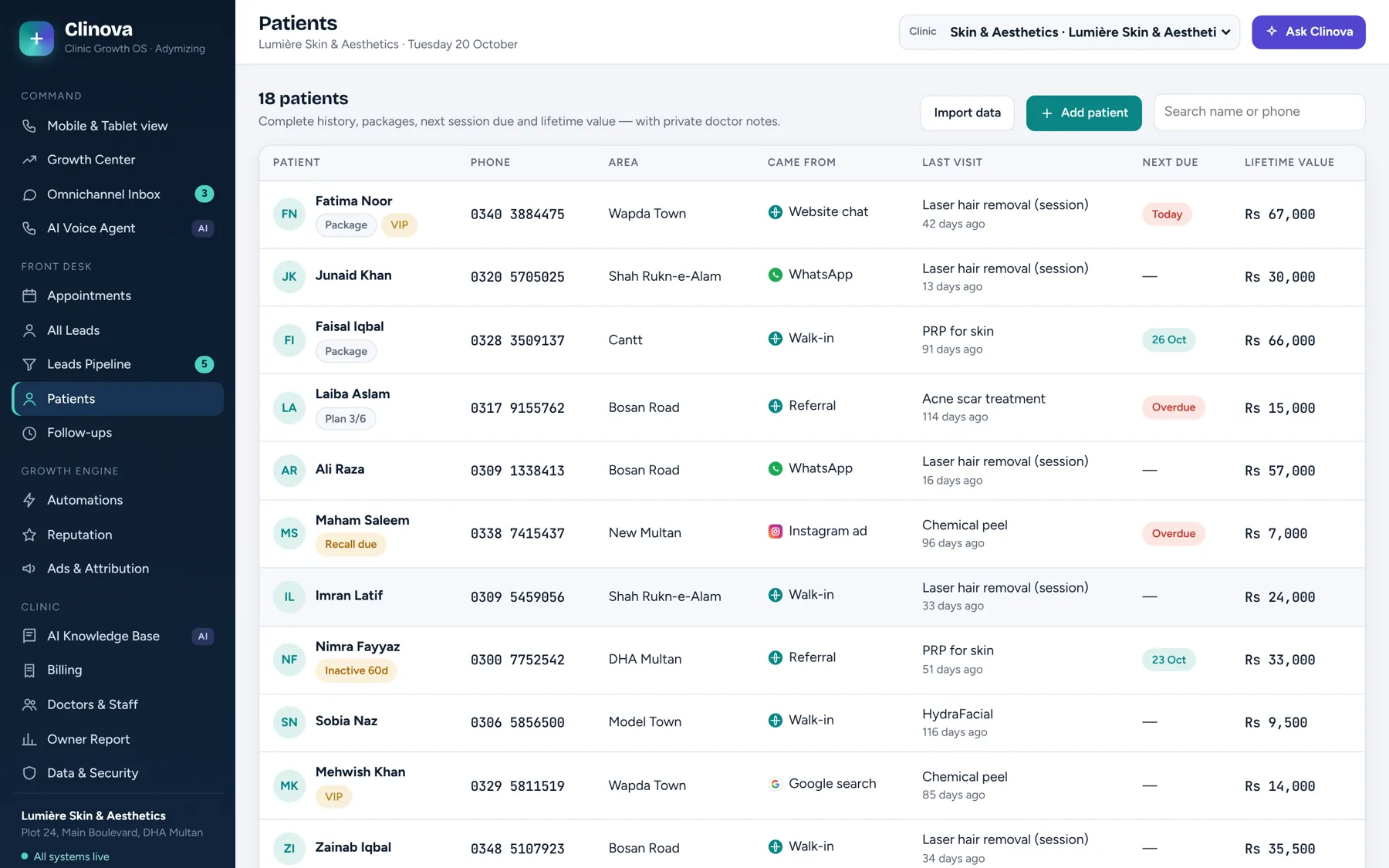
Task: Go to the Patients menu item
Action: click(x=118, y=399)
